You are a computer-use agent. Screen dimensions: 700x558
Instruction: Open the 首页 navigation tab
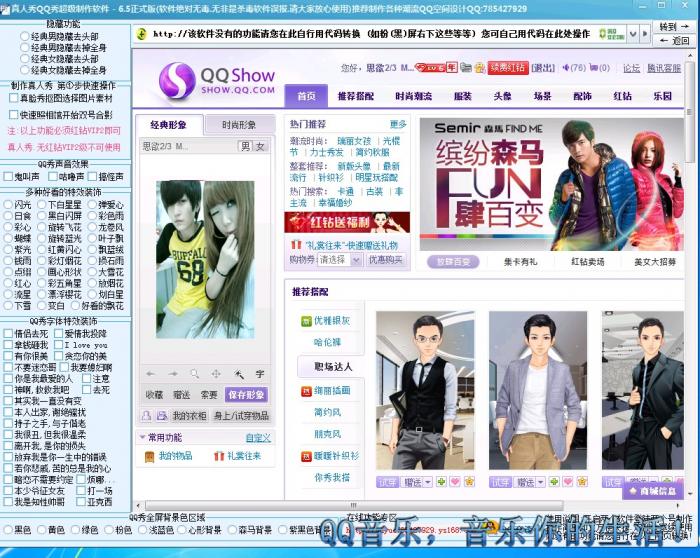(x=306, y=96)
